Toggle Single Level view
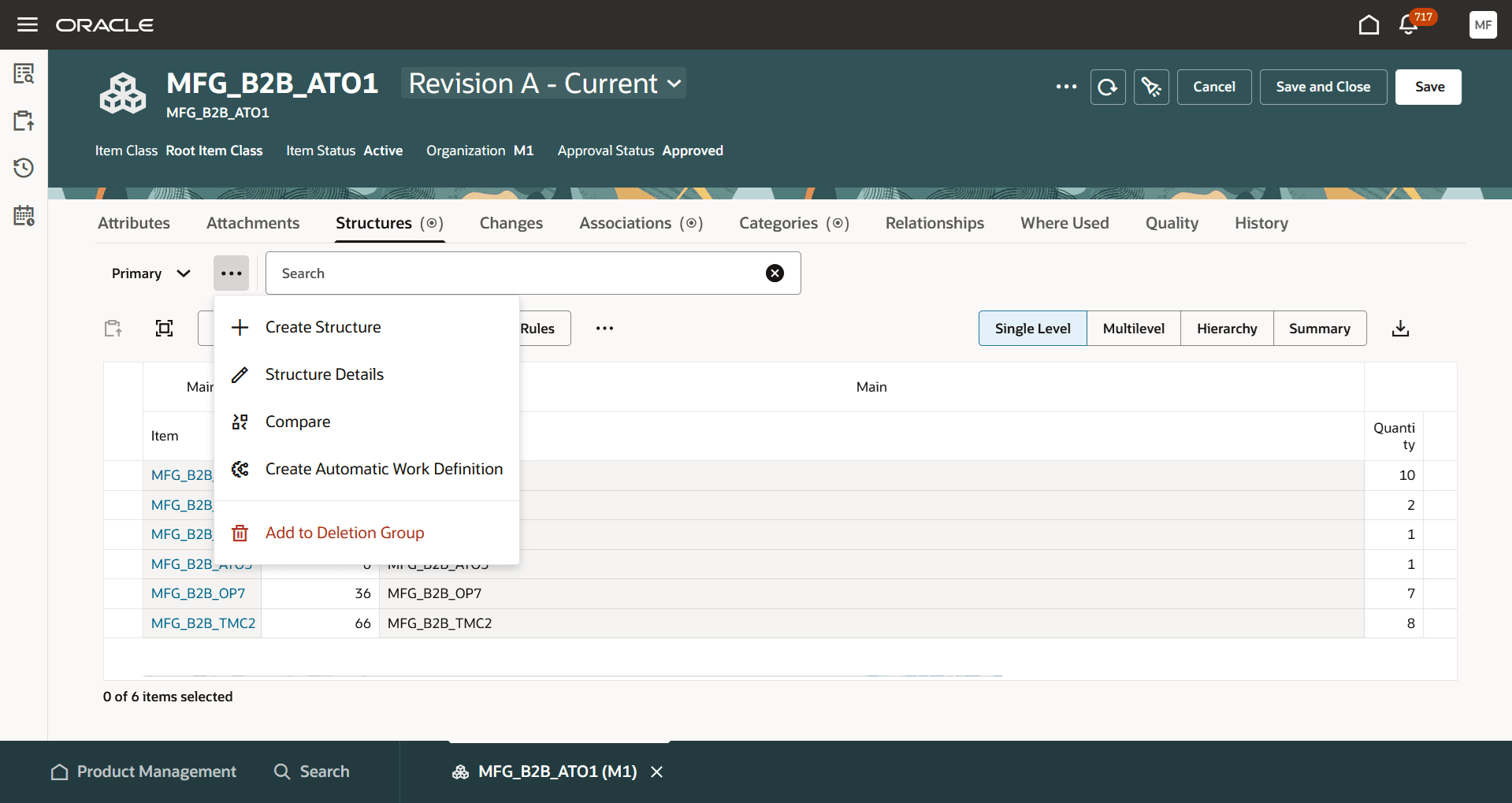Viewport: 1512px width, 803px height. 1032,329
